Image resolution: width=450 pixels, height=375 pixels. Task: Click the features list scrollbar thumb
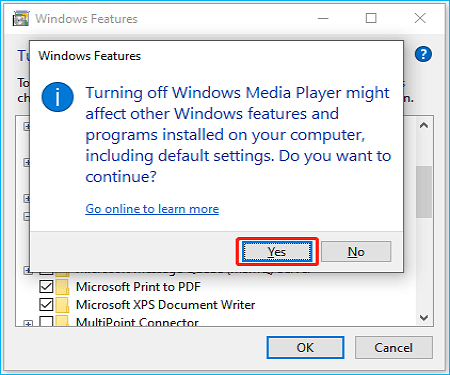click(424, 192)
